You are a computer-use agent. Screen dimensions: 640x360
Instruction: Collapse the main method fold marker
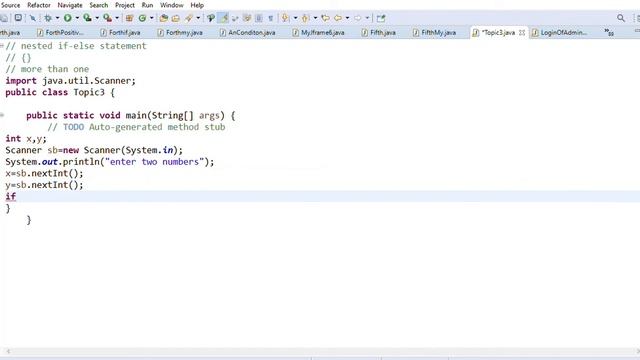tap(2, 115)
